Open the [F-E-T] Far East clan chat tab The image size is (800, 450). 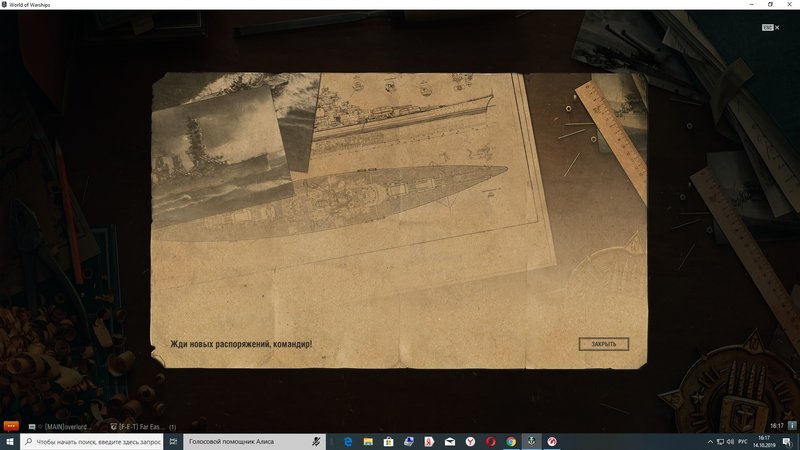pos(137,427)
